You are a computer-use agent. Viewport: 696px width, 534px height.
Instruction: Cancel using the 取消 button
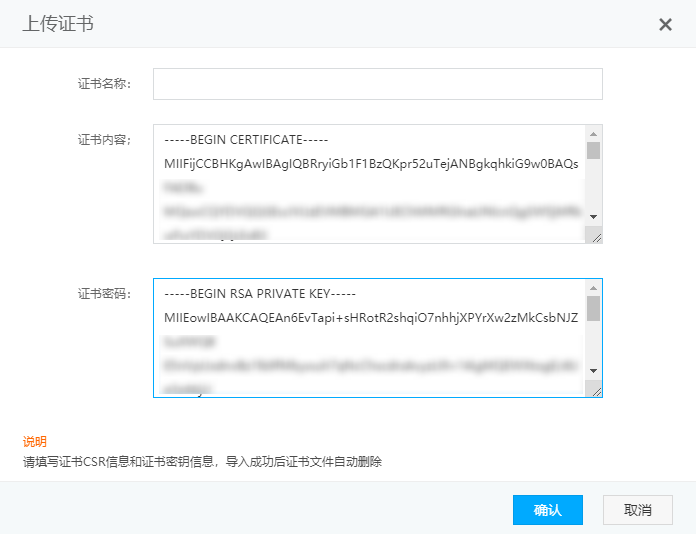[x=638, y=510]
